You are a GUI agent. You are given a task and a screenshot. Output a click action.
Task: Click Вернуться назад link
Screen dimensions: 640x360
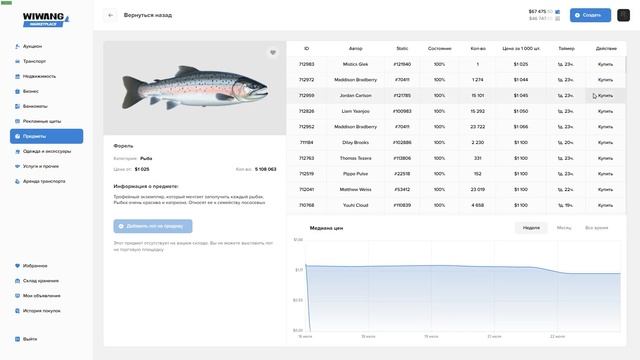(148, 15)
